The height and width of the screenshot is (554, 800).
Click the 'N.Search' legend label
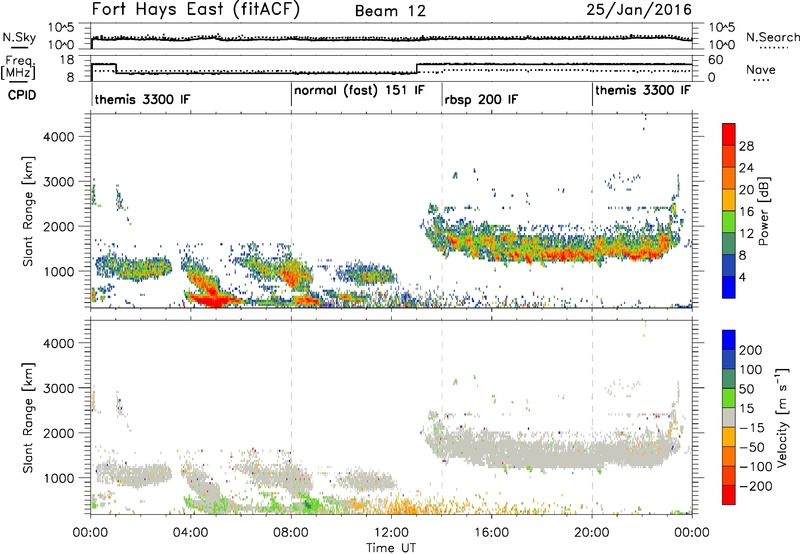coord(772,37)
